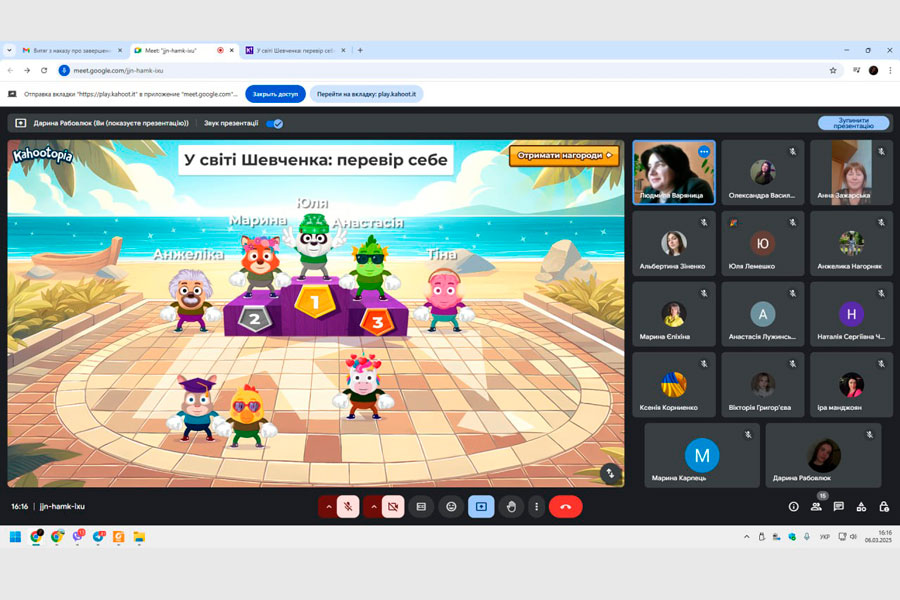Screen dimensions: 900x600
Task: Click Юля Лемешко participant tile
Action: [x=762, y=243]
